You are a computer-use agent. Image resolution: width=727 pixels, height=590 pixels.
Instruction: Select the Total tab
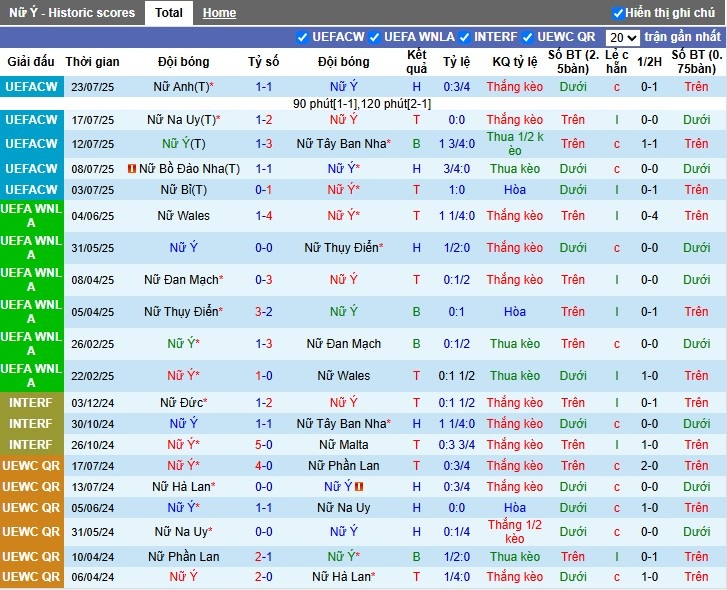tap(169, 13)
